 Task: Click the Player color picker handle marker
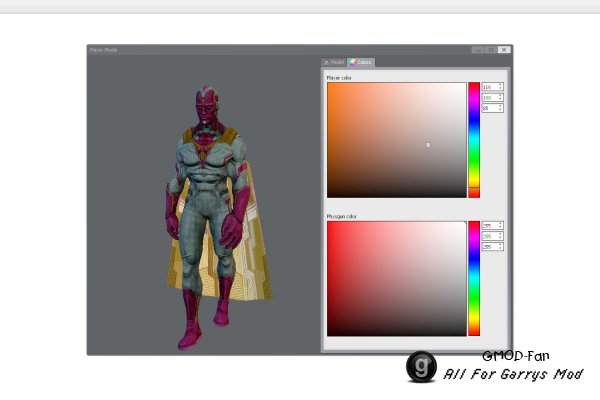click(x=428, y=145)
